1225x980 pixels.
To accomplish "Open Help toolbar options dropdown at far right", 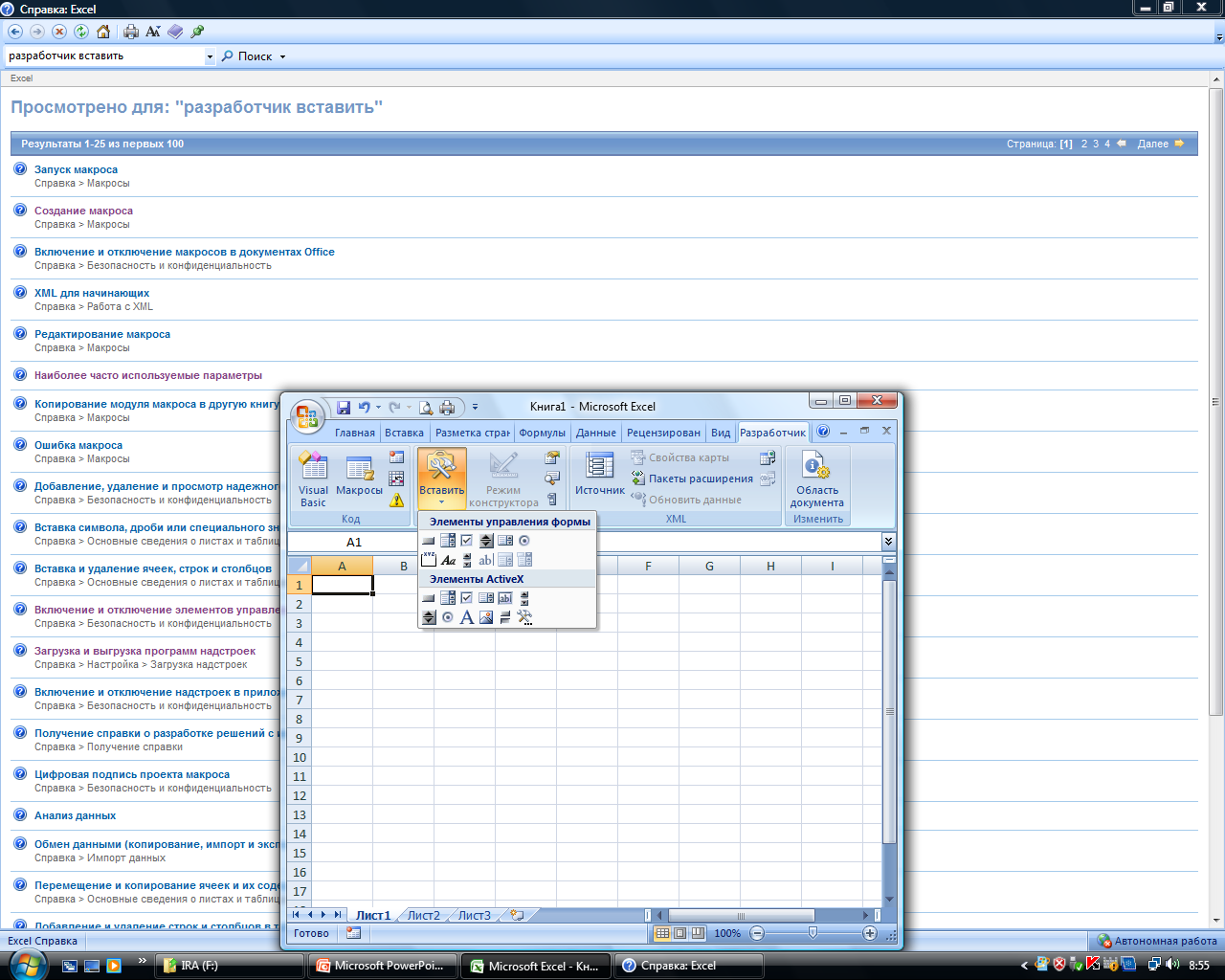I will pyautogui.click(x=1218, y=36).
